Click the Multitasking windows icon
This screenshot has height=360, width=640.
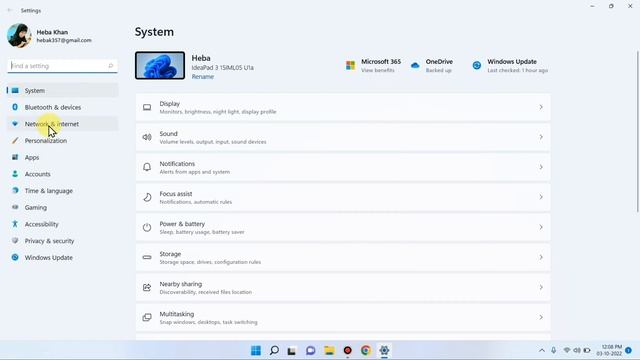147,318
